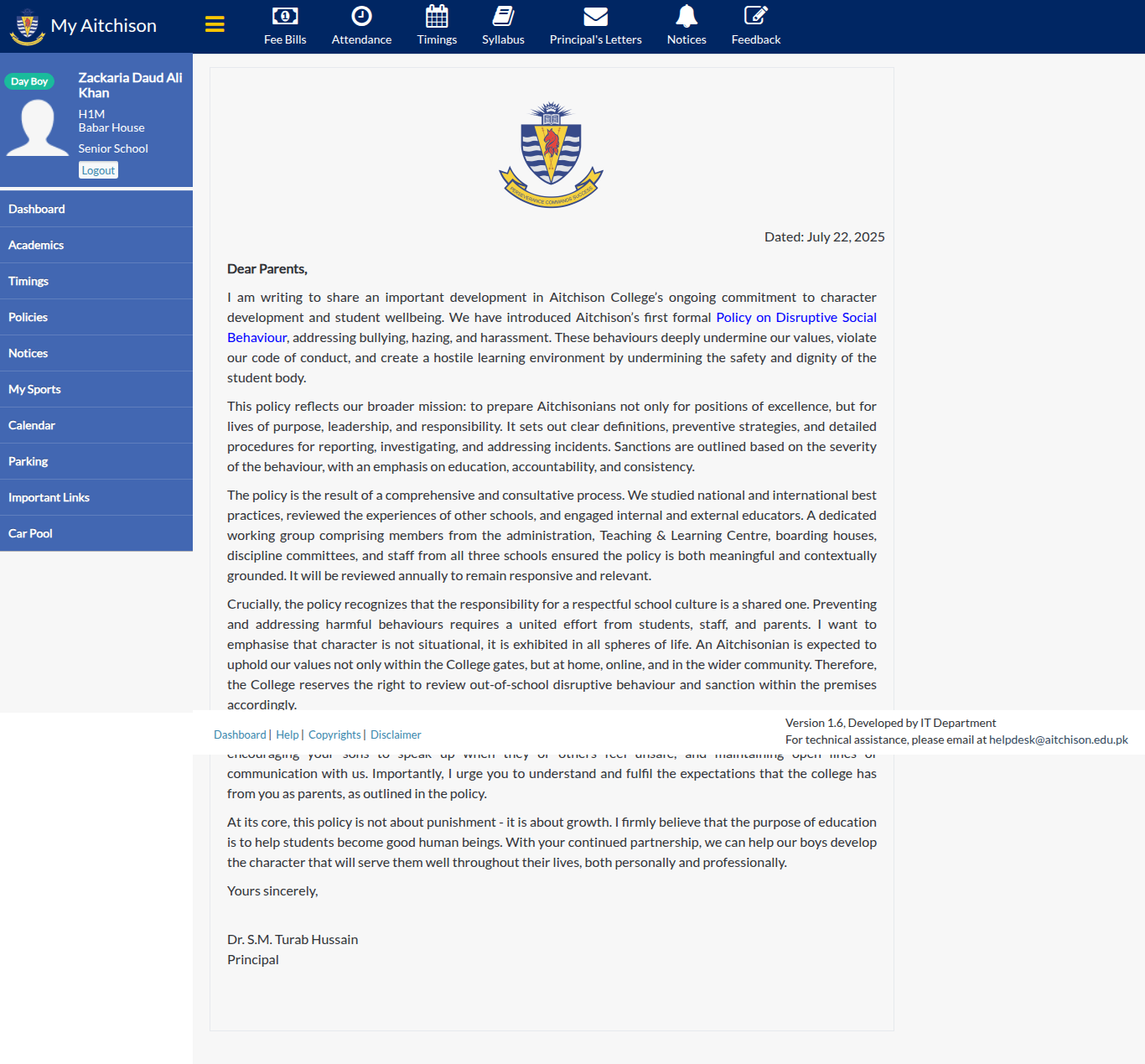Select Notices in the sidebar menu

click(x=96, y=353)
